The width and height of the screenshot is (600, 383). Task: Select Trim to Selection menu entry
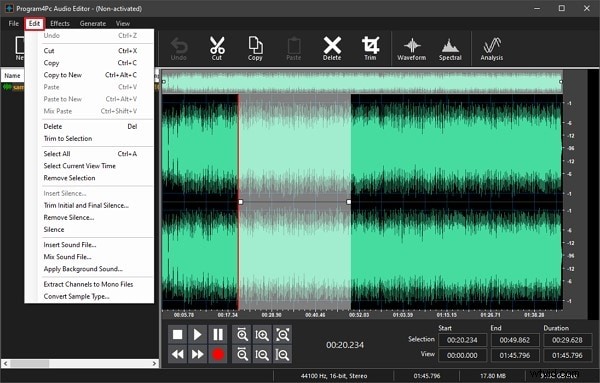(x=89, y=139)
